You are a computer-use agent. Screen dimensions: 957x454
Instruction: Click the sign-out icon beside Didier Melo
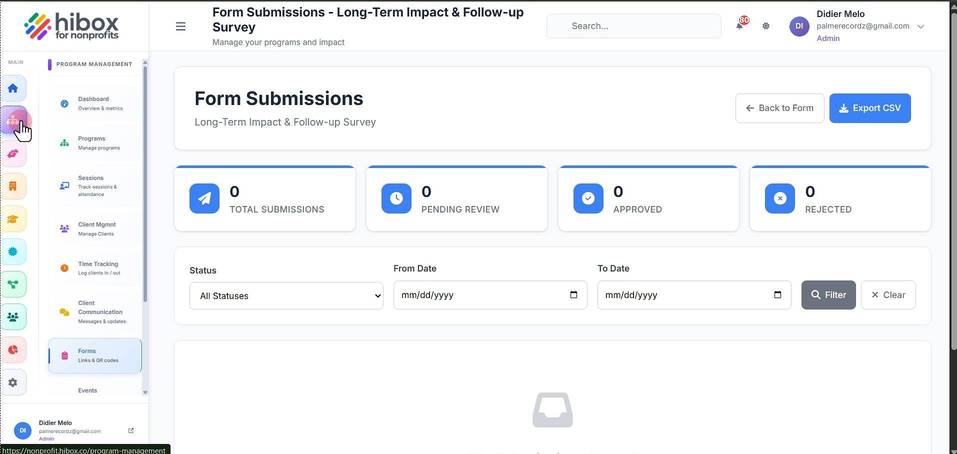[x=131, y=430]
